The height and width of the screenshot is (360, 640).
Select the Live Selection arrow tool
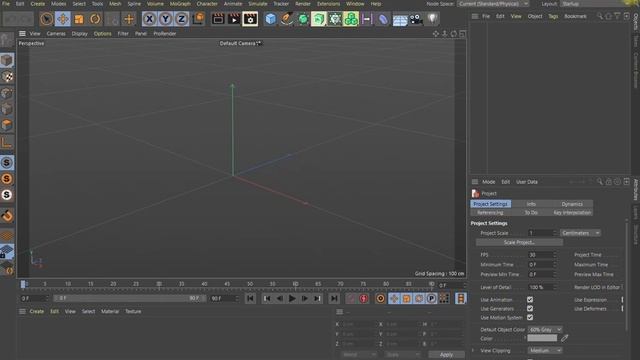pos(47,19)
